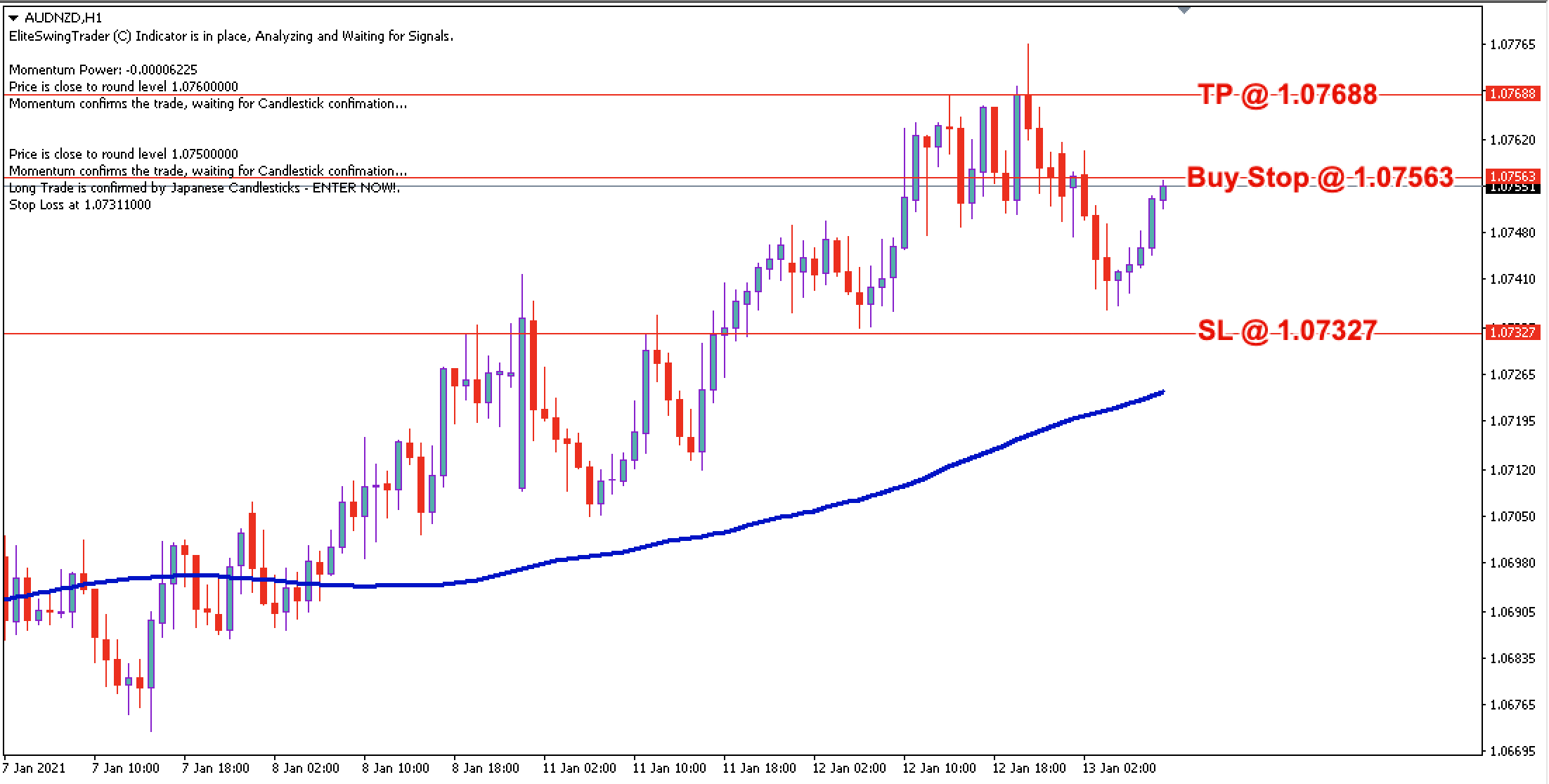
Task: Click the Stop Loss at 1.07311000 text
Action: 79,205
